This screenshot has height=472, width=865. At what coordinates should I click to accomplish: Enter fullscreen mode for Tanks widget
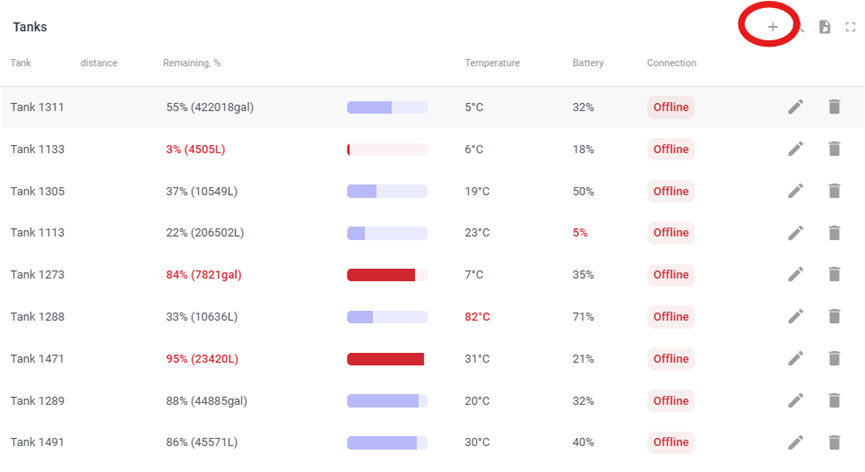point(851,27)
